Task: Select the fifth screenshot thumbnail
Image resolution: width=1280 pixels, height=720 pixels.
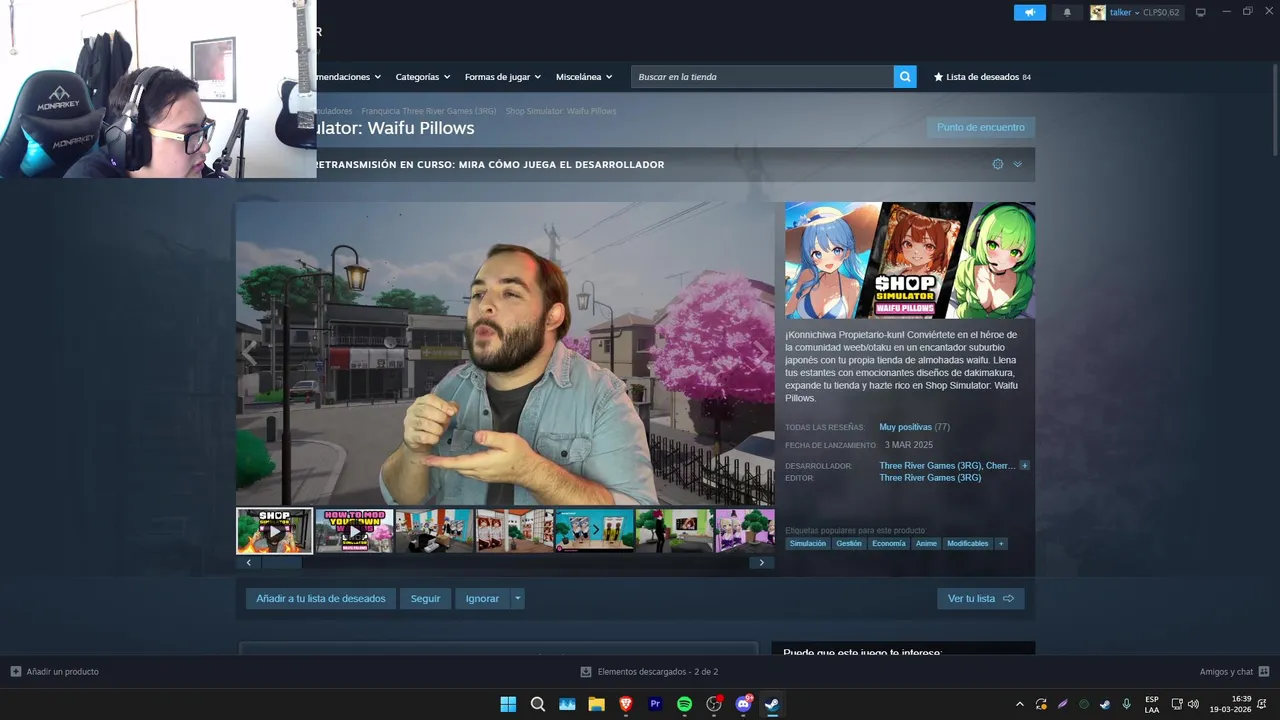Action: pyautogui.click(x=594, y=531)
